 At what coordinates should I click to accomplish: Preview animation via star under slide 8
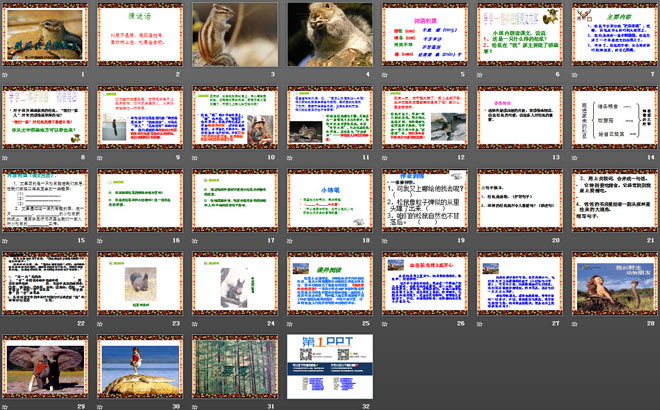(x=8, y=157)
